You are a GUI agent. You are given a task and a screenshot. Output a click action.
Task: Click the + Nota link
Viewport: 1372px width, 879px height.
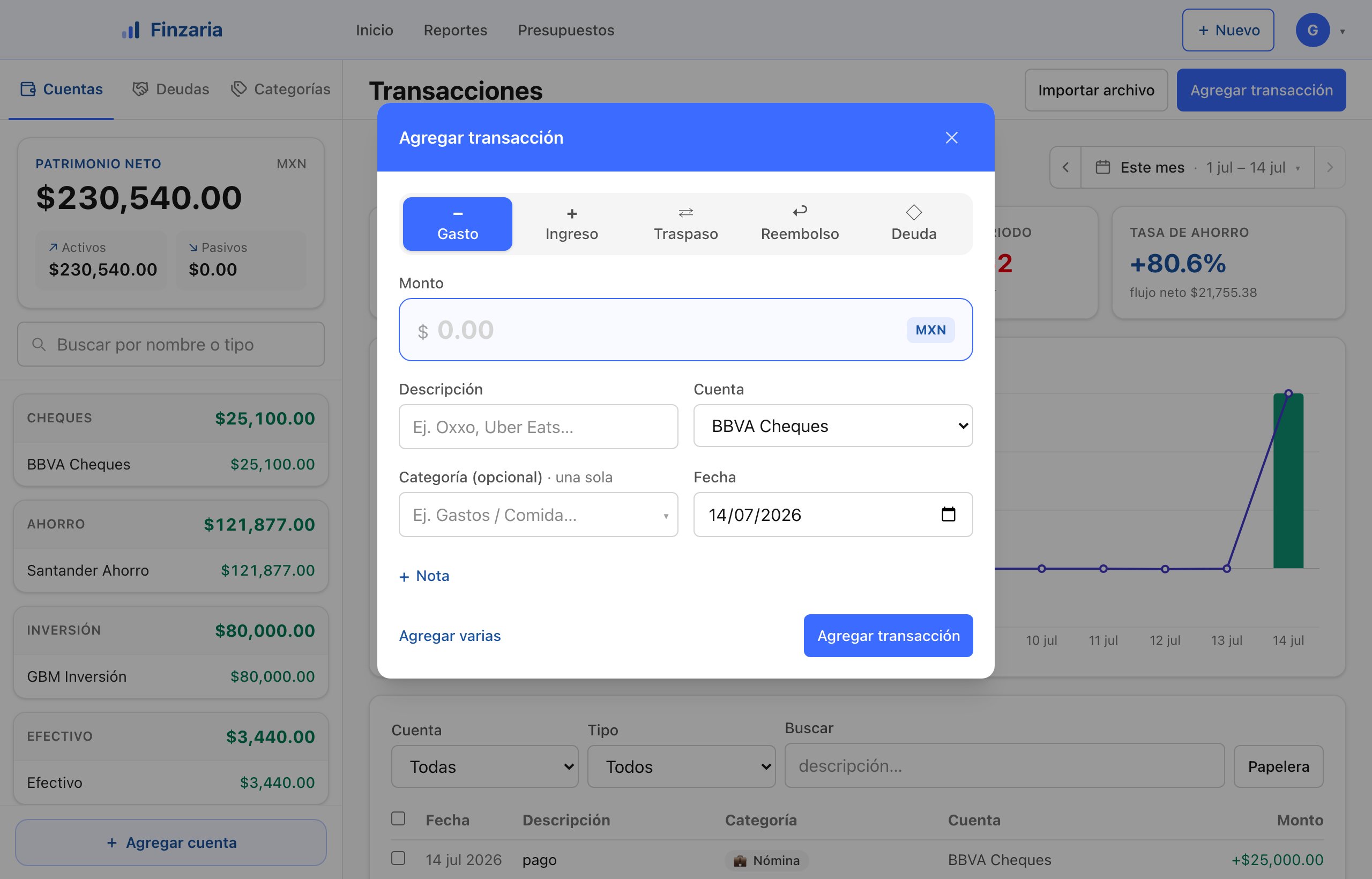424,576
